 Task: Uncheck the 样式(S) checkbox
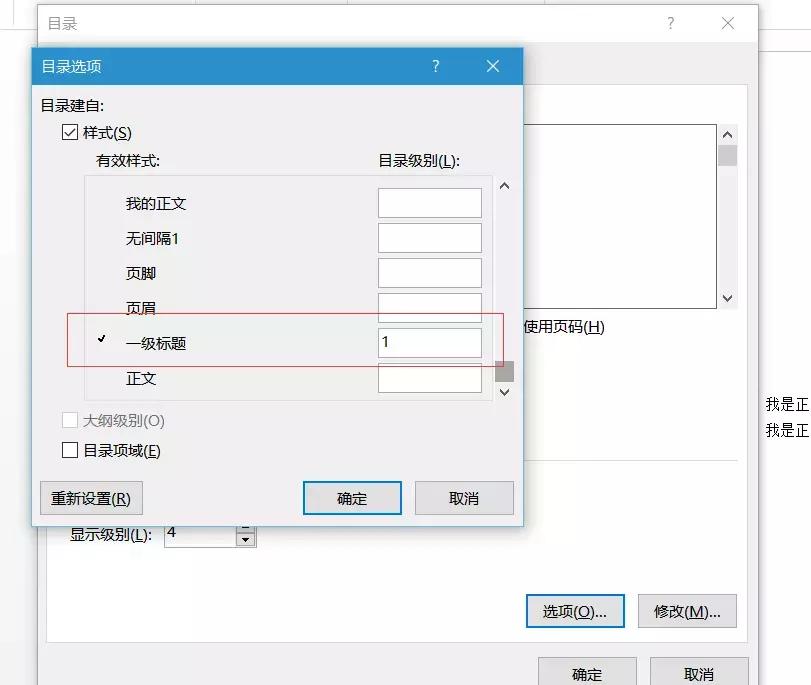click(x=69, y=131)
